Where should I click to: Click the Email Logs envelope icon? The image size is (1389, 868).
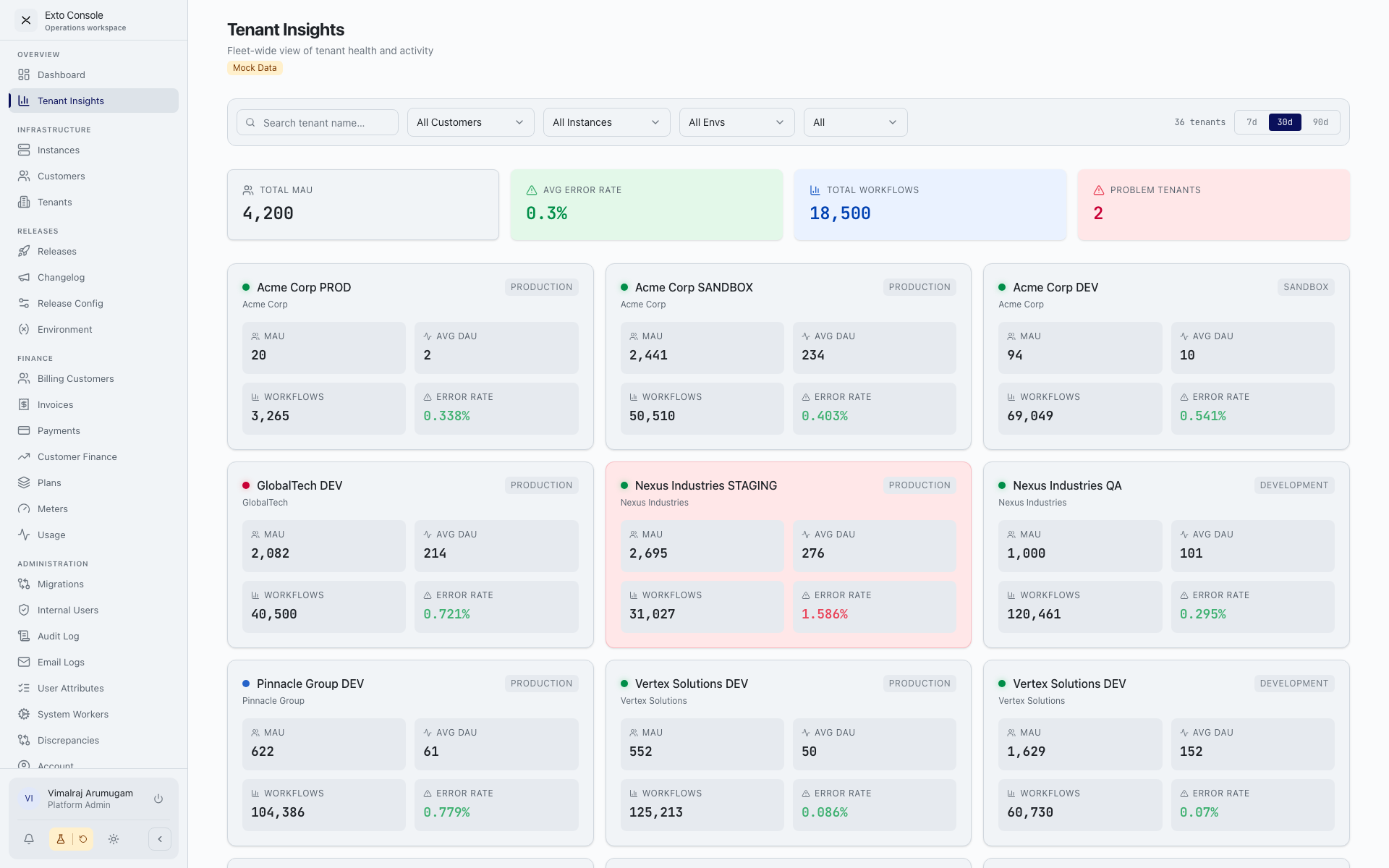24,662
